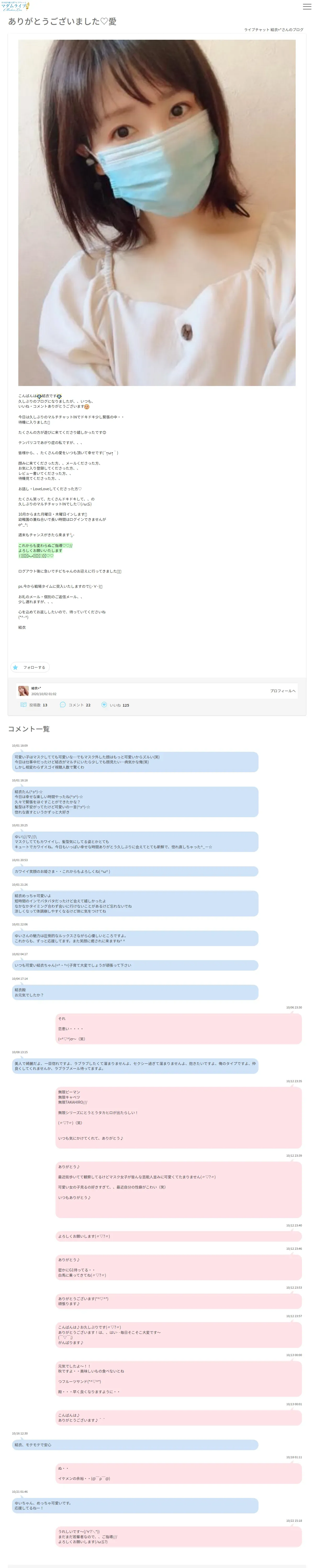Click the いいね like icon

(104, 705)
